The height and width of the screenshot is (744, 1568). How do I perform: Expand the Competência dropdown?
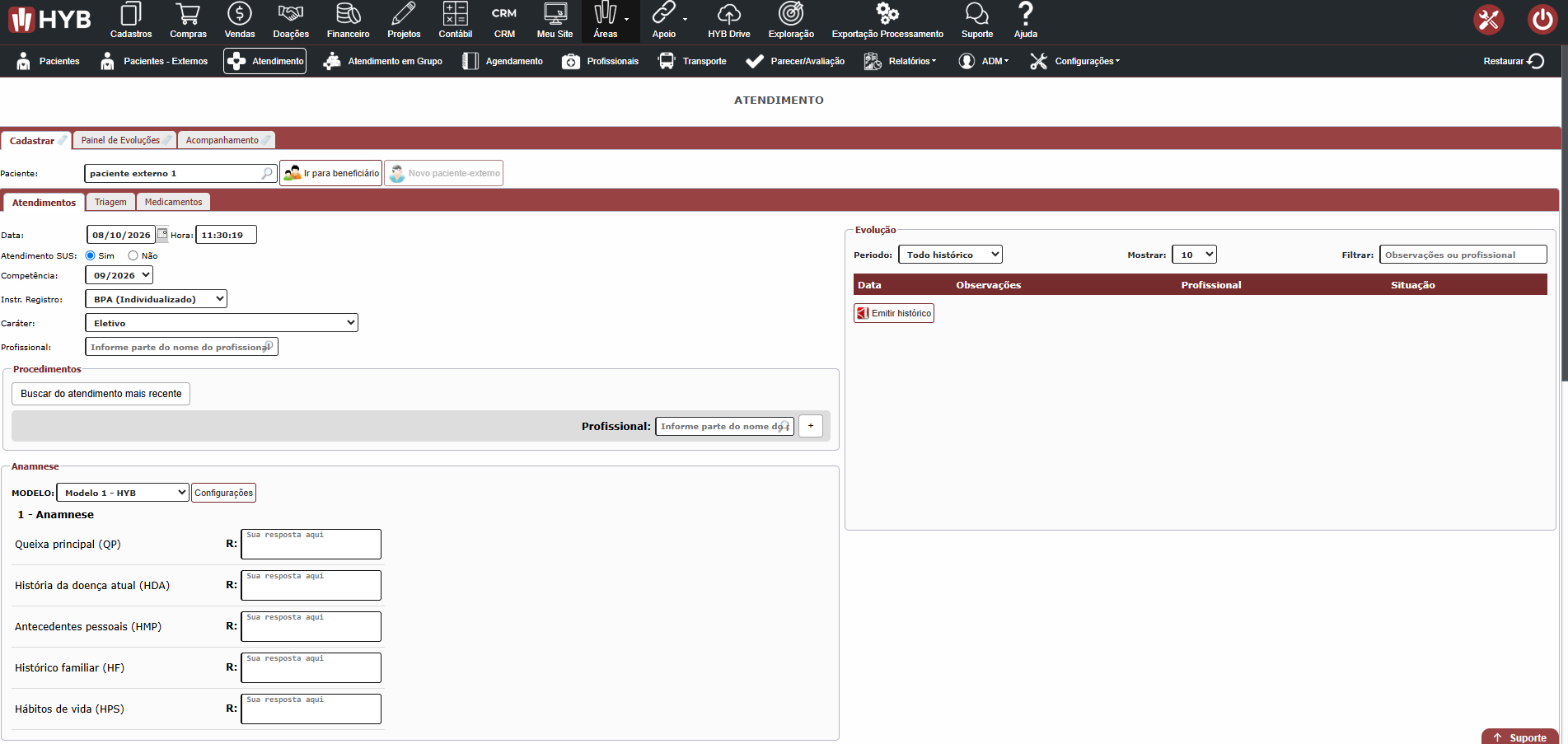(119, 275)
